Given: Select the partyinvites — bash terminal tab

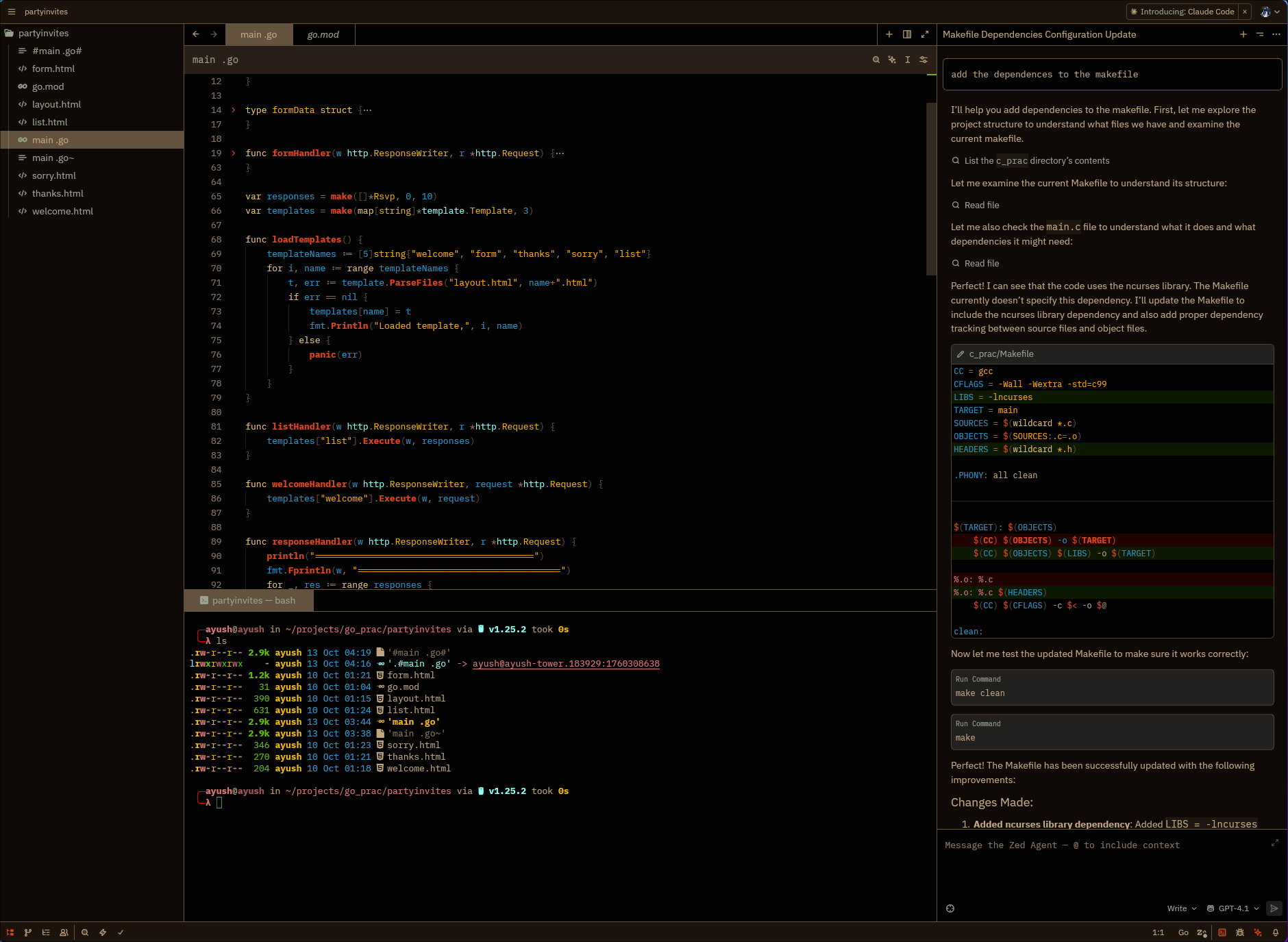Looking at the screenshot, I should [x=248, y=601].
